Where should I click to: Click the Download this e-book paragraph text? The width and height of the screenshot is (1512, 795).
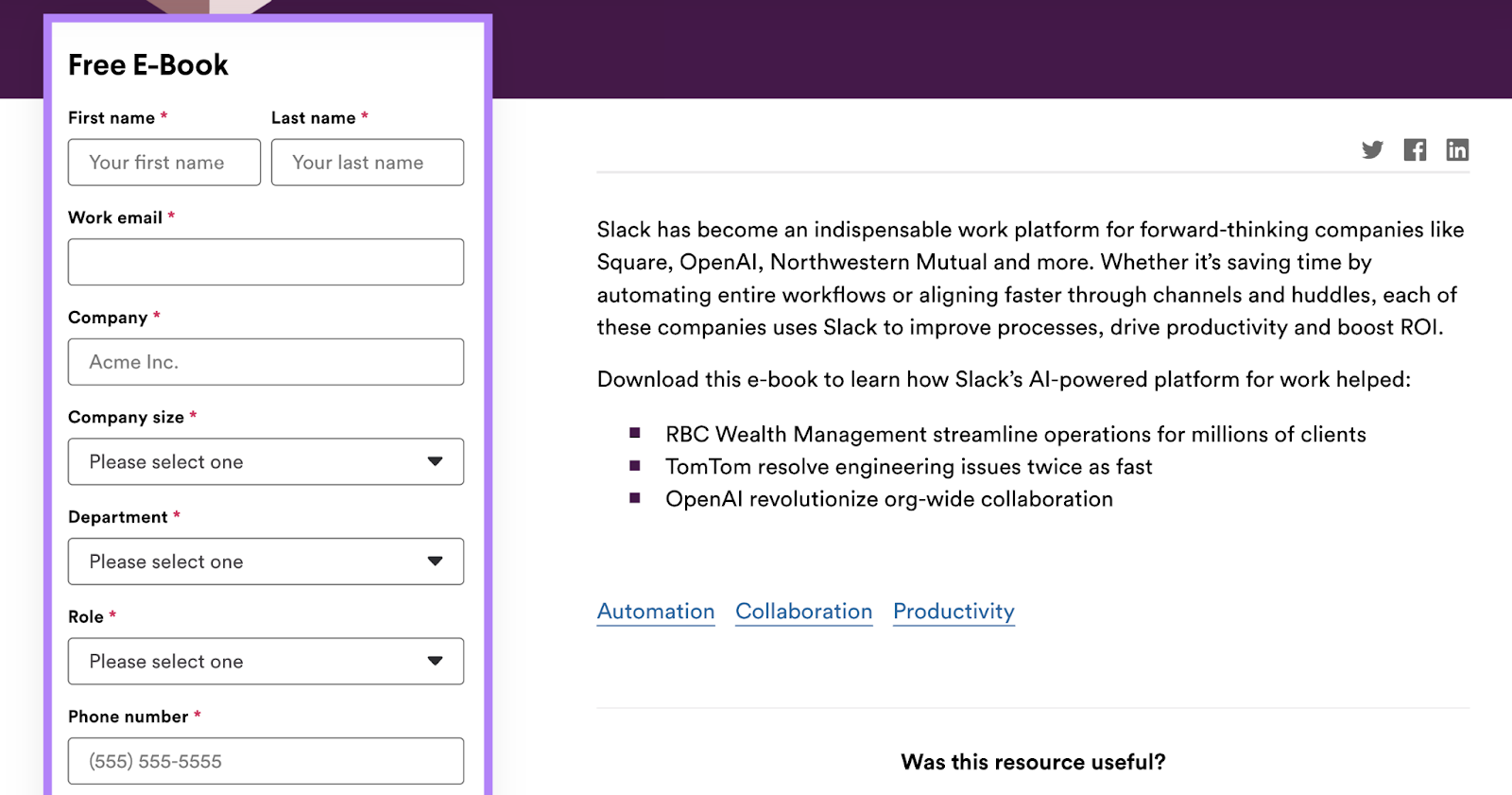pos(1003,380)
